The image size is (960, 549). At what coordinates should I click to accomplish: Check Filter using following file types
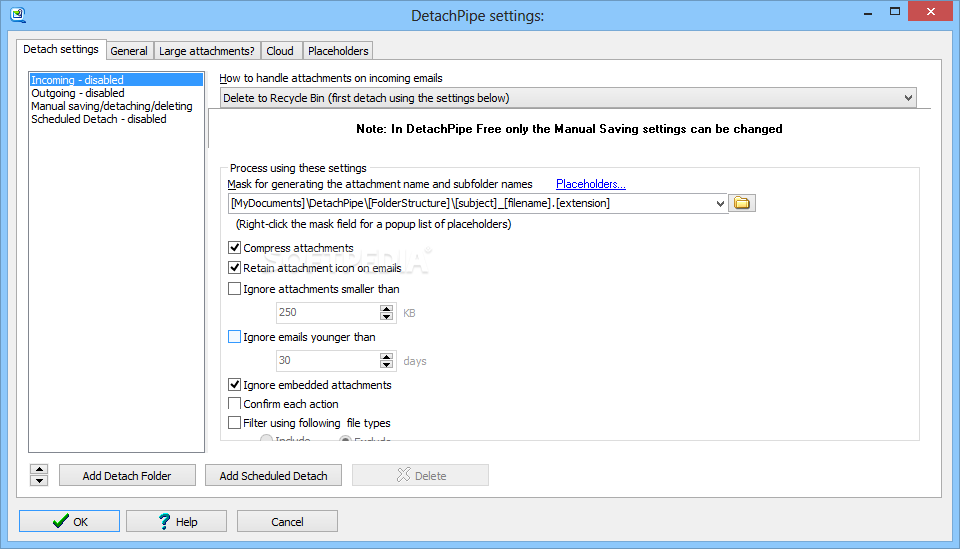click(x=234, y=423)
